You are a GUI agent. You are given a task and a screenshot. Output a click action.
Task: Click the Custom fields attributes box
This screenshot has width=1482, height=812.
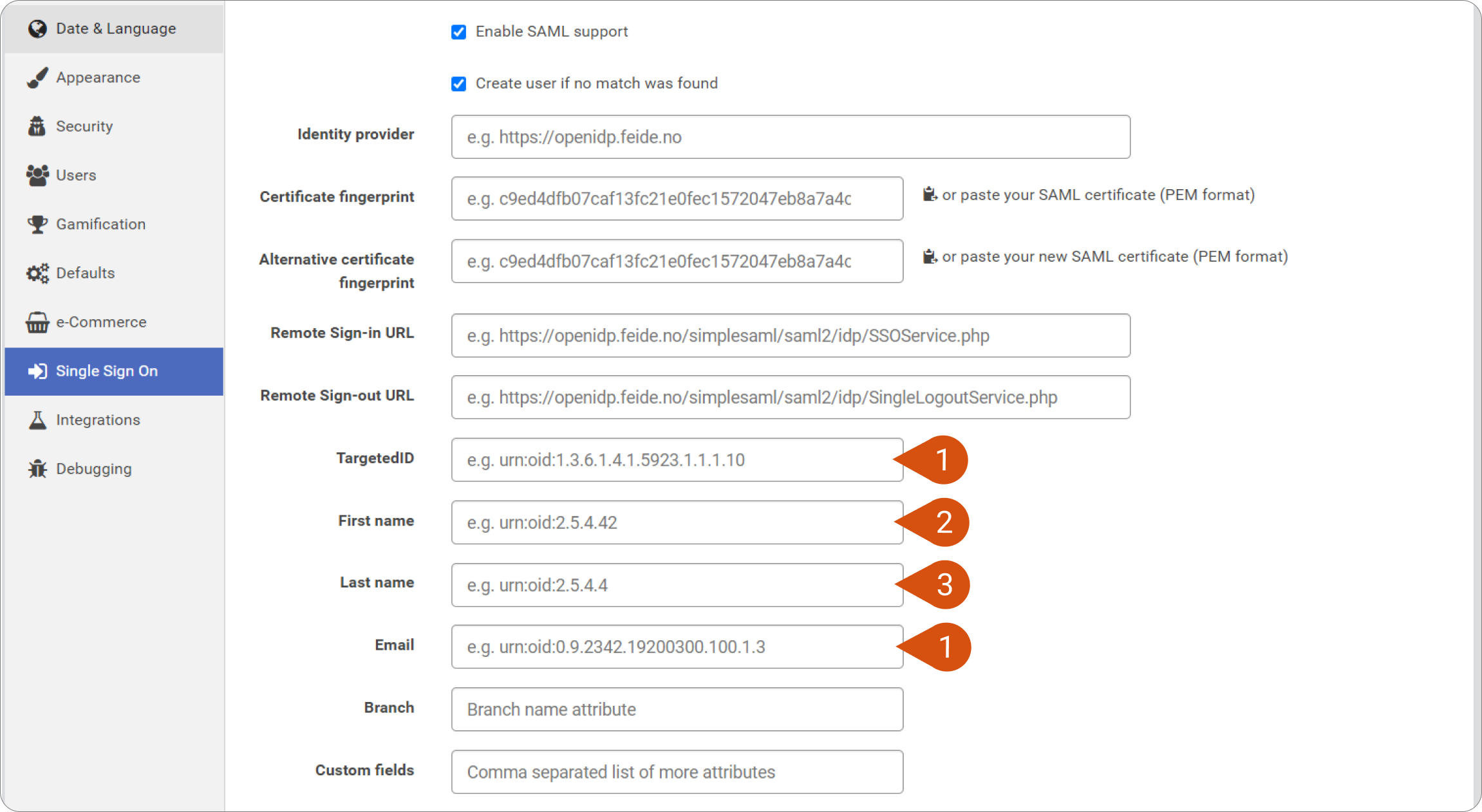point(677,772)
